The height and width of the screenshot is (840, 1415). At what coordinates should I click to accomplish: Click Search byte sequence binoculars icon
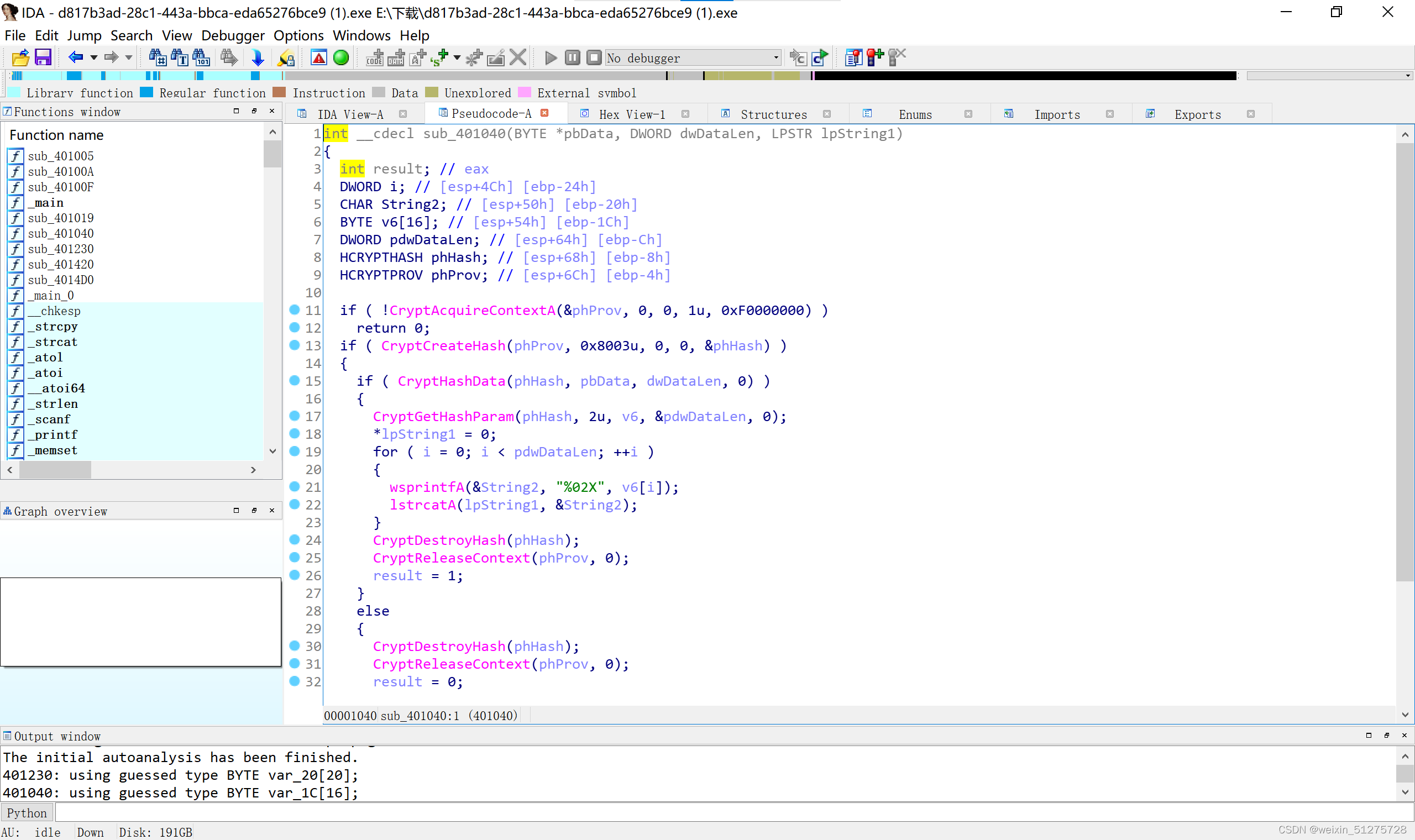(x=202, y=57)
